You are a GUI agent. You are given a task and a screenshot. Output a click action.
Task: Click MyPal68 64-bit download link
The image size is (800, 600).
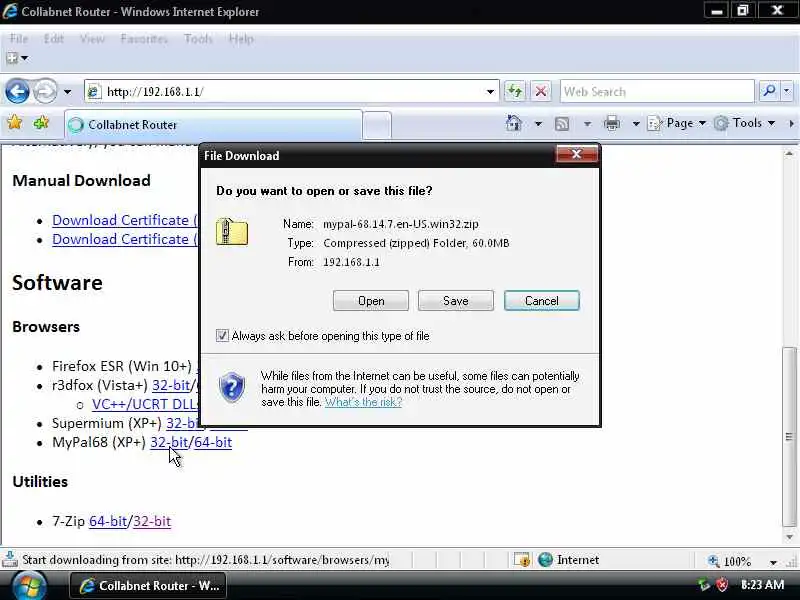tap(213, 442)
